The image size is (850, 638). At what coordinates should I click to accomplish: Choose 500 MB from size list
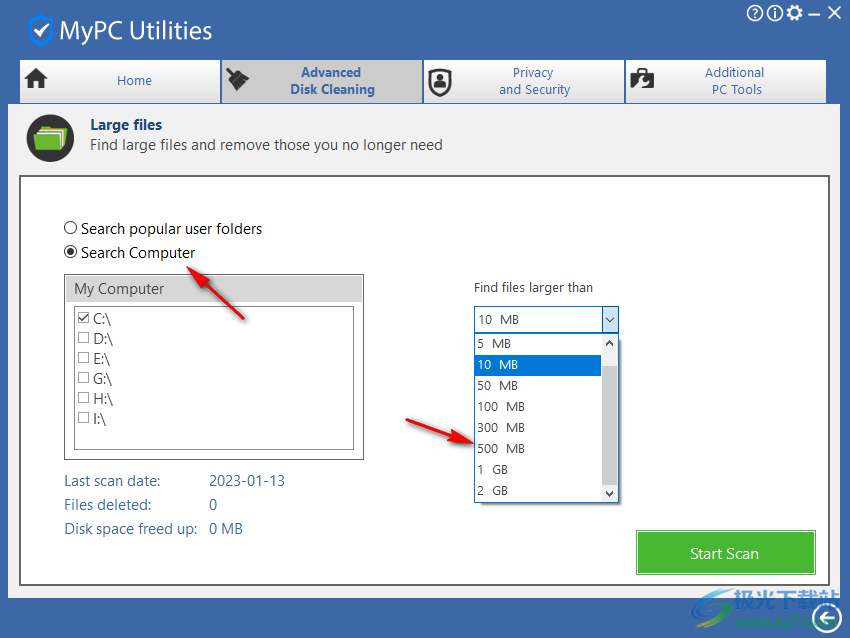pyautogui.click(x=538, y=449)
